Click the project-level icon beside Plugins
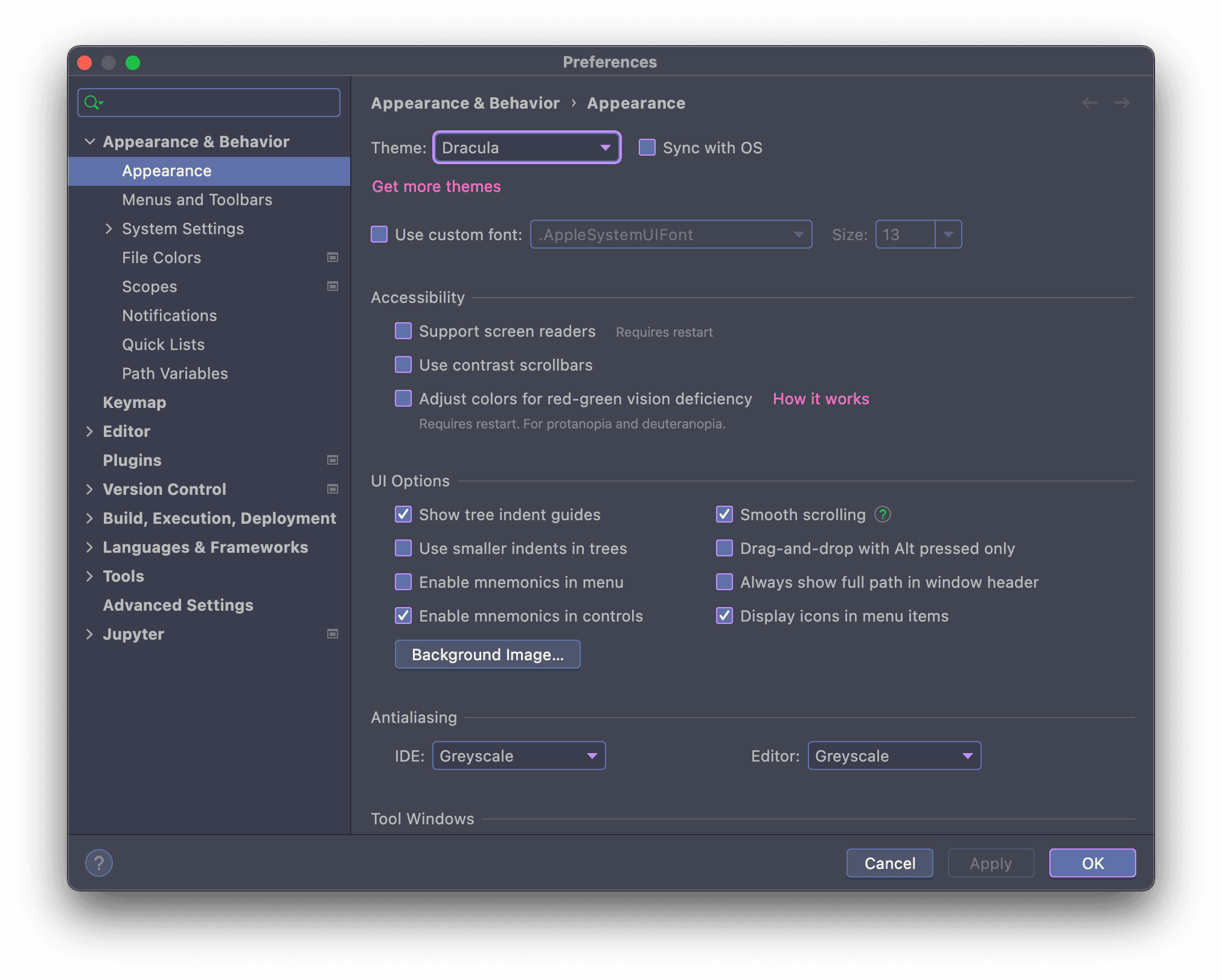Screen dimensions: 1222x980 (x=332, y=460)
